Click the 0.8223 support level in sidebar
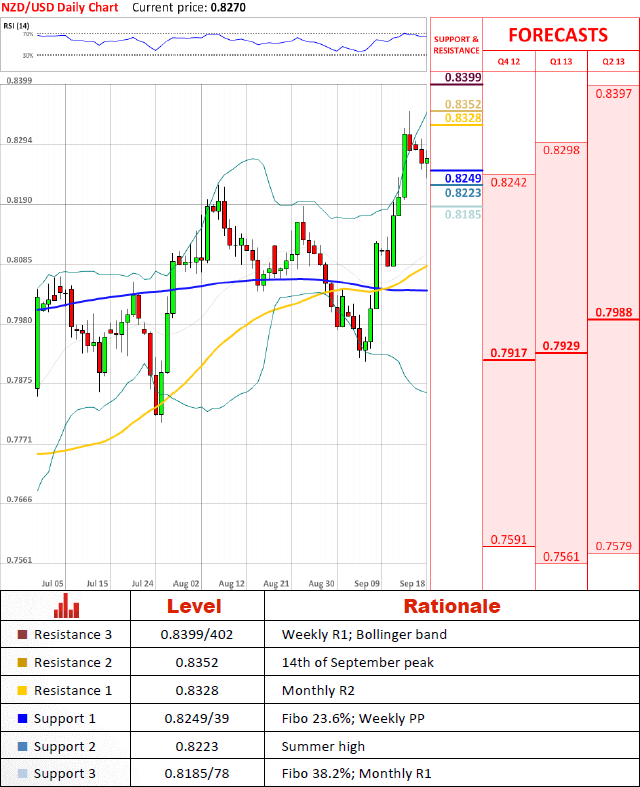Viewport: 640px width, 787px height. tap(463, 193)
